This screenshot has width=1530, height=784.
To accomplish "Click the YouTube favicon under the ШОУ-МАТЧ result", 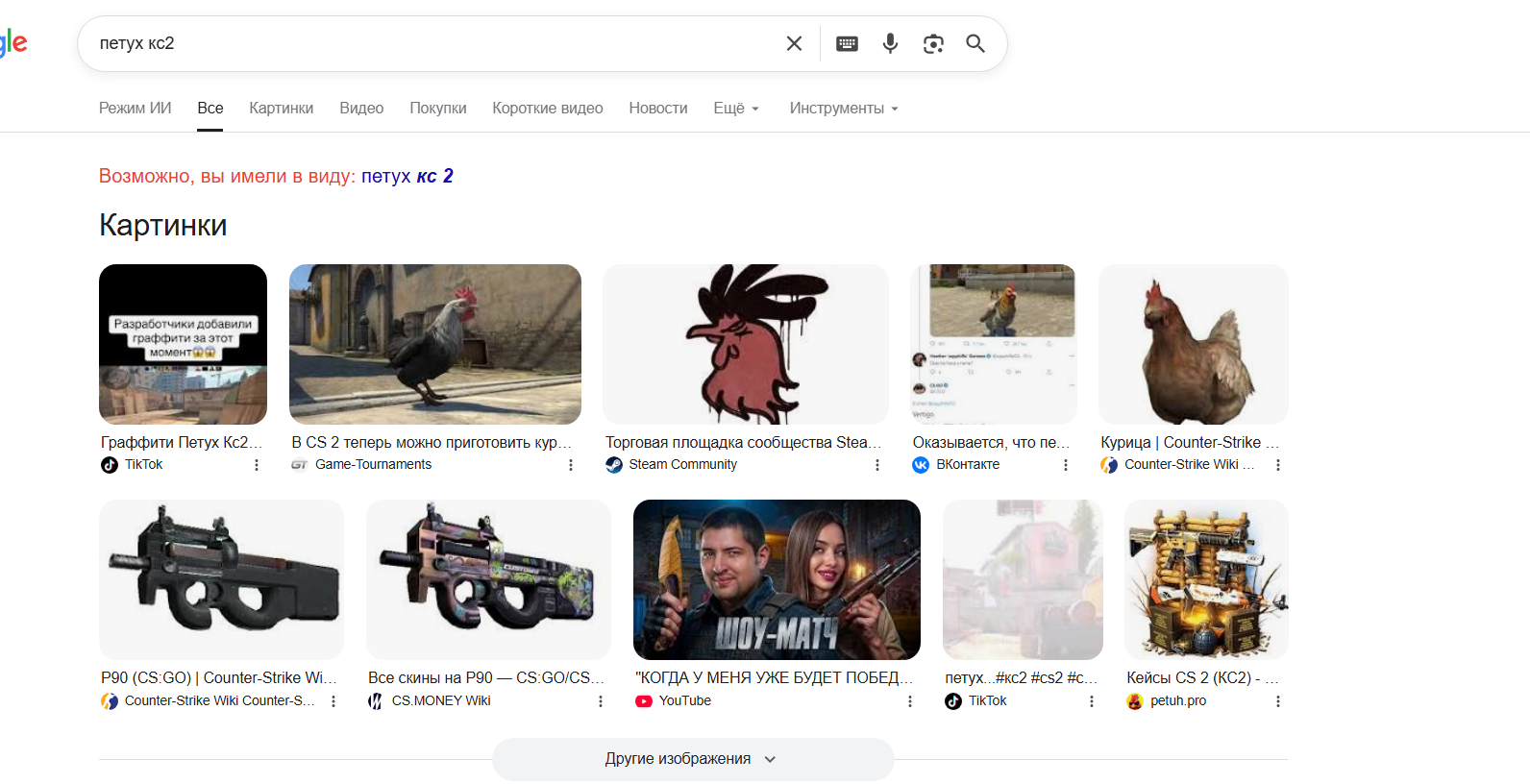I will (644, 701).
